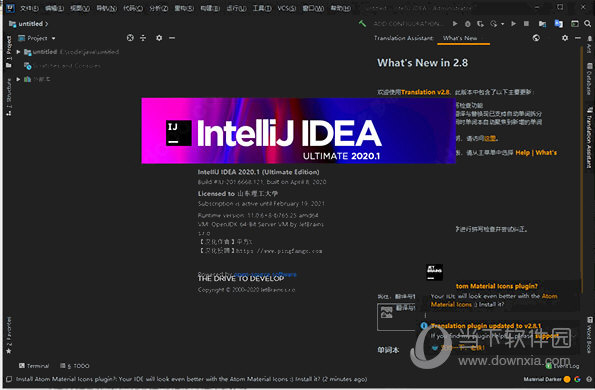
Task: Toggle the 1: Project side tool window
Action: 9,52
